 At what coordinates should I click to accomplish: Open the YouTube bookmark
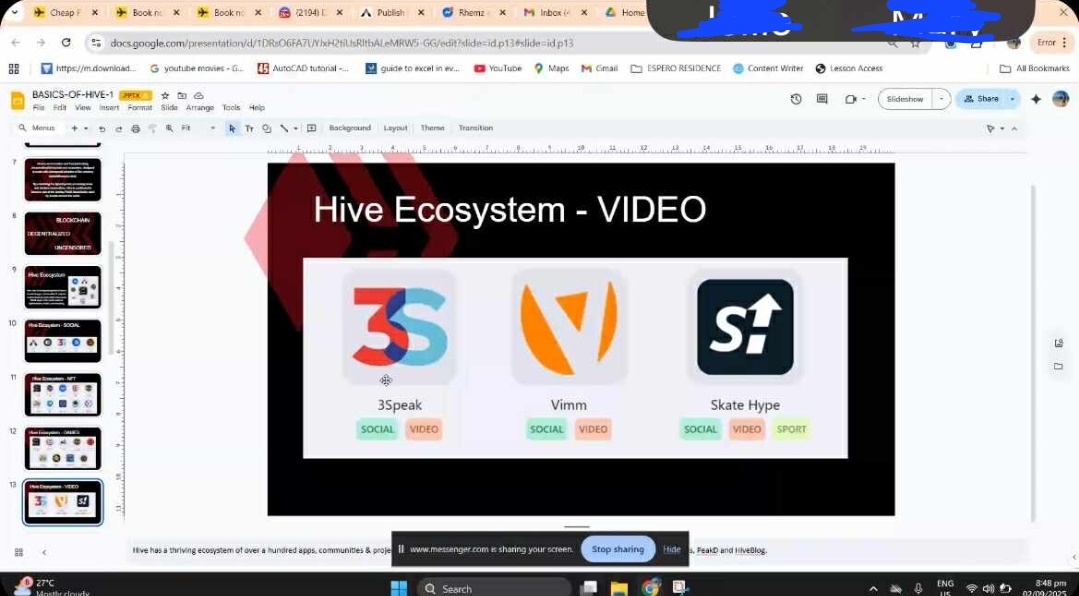click(498, 69)
